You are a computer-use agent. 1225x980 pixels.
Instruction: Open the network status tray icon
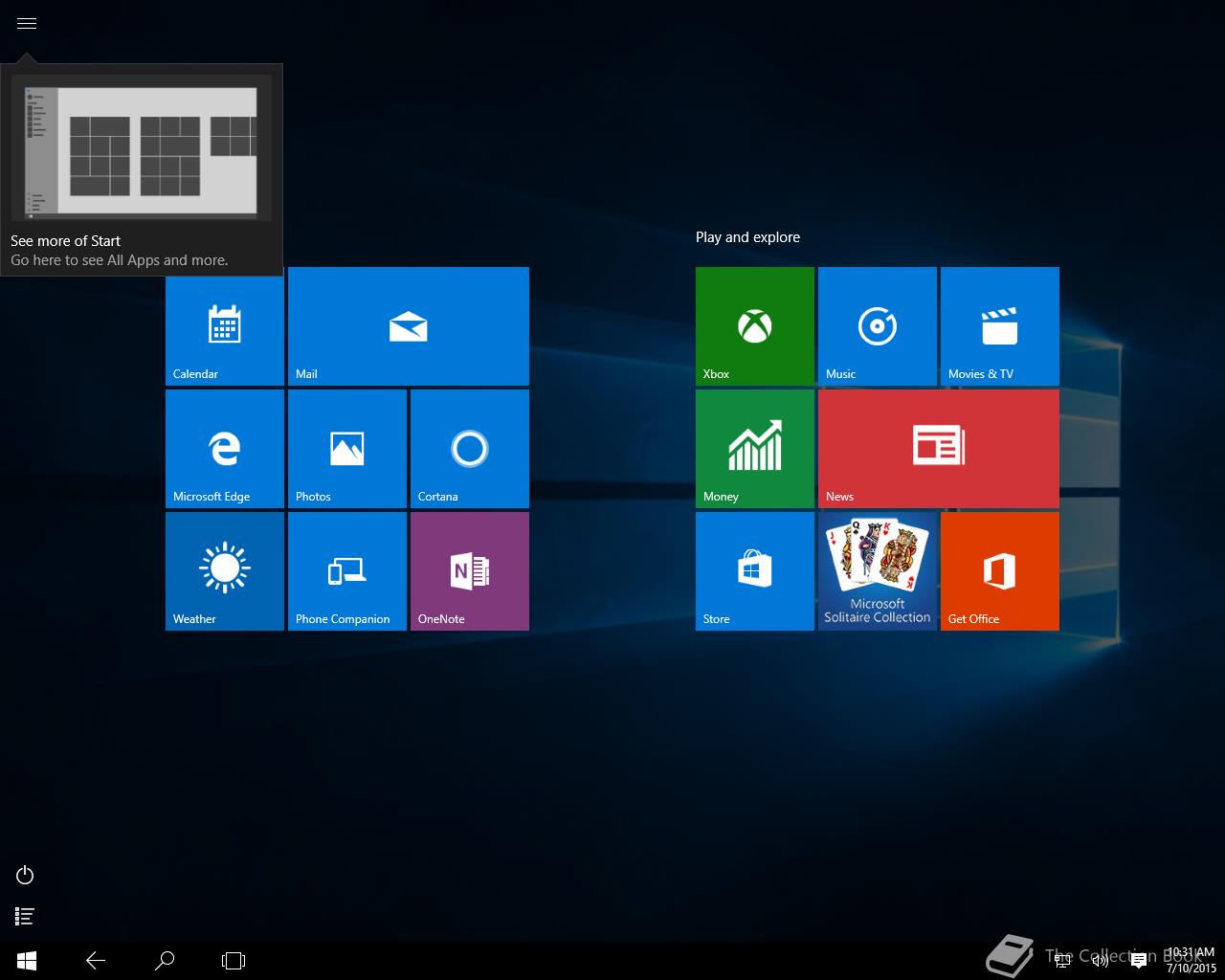pyautogui.click(x=1062, y=961)
